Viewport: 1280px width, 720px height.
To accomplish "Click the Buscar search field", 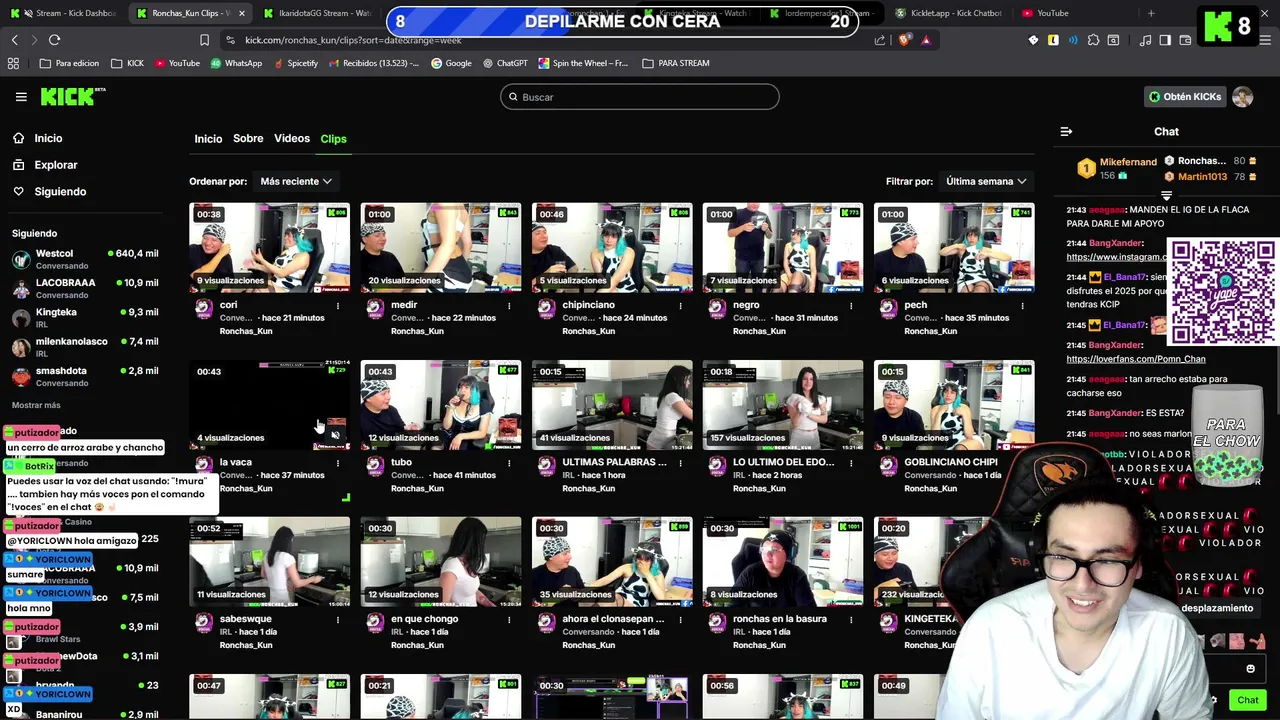I will click(x=640, y=97).
